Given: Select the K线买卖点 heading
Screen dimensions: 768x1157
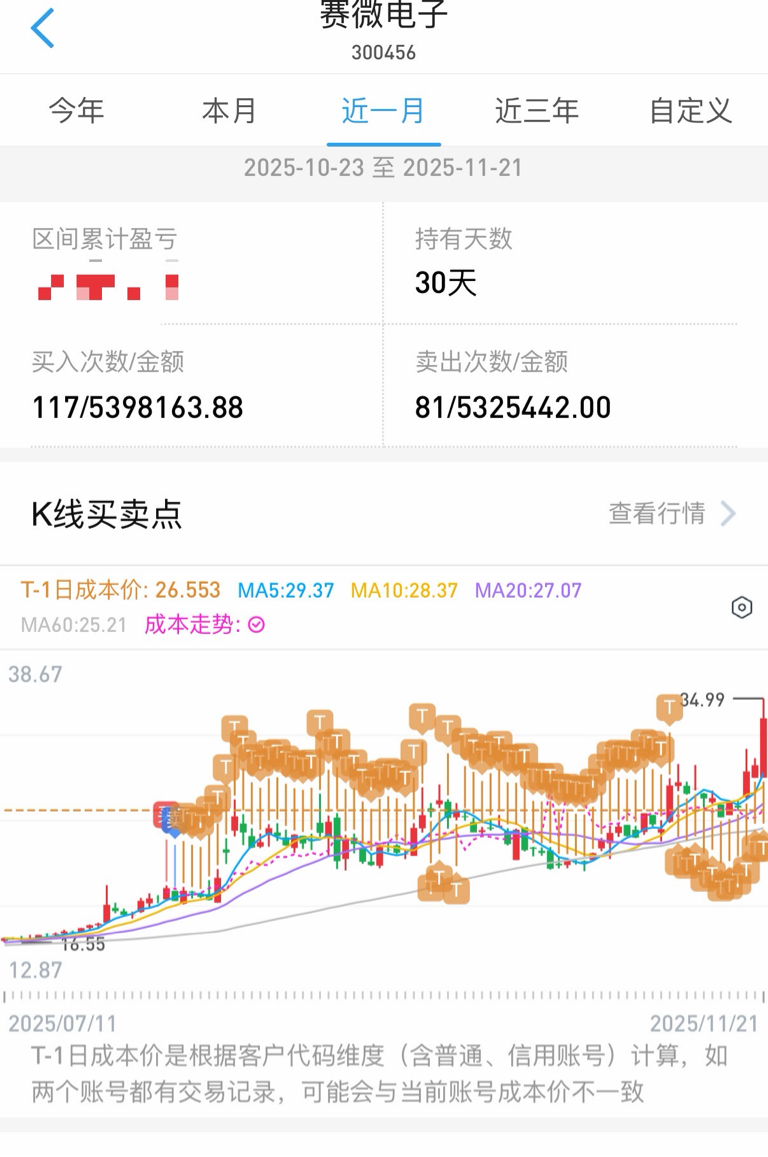Looking at the screenshot, I should pos(107,514).
